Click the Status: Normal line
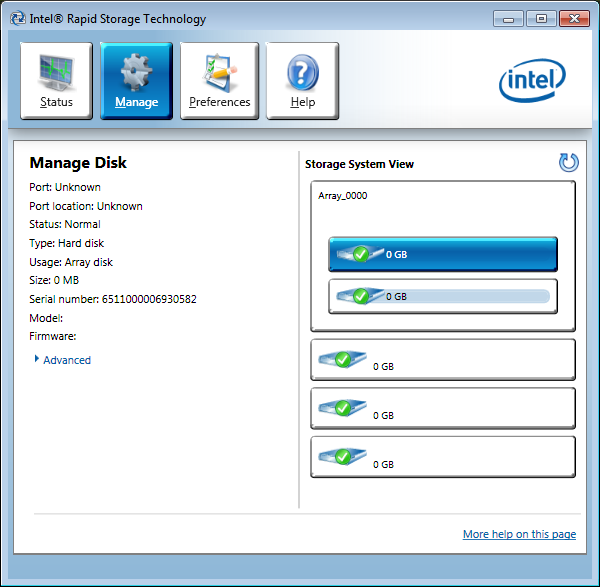The height and width of the screenshot is (587, 600). pyautogui.click(x=65, y=224)
